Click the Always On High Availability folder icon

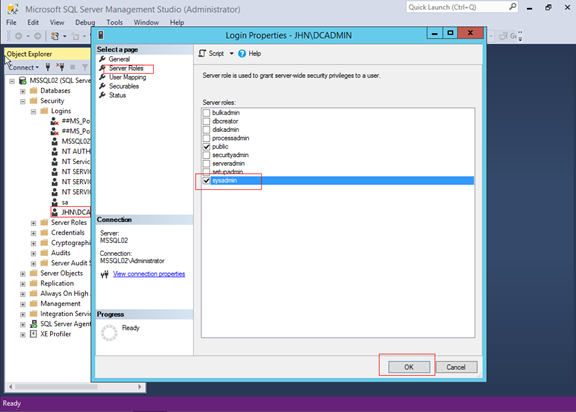(33, 293)
